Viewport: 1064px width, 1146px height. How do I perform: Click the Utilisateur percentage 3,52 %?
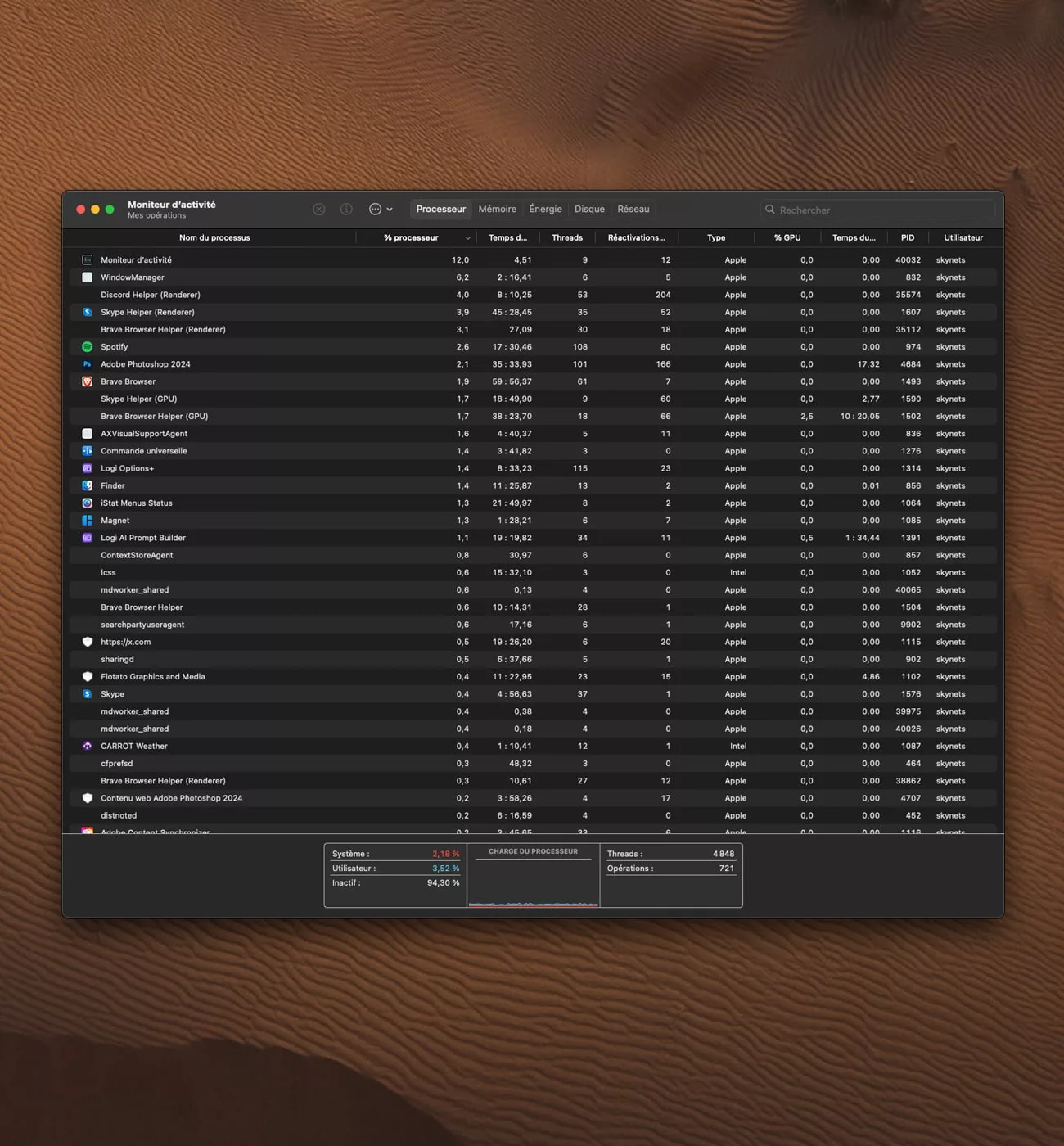(x=446, y=869)
